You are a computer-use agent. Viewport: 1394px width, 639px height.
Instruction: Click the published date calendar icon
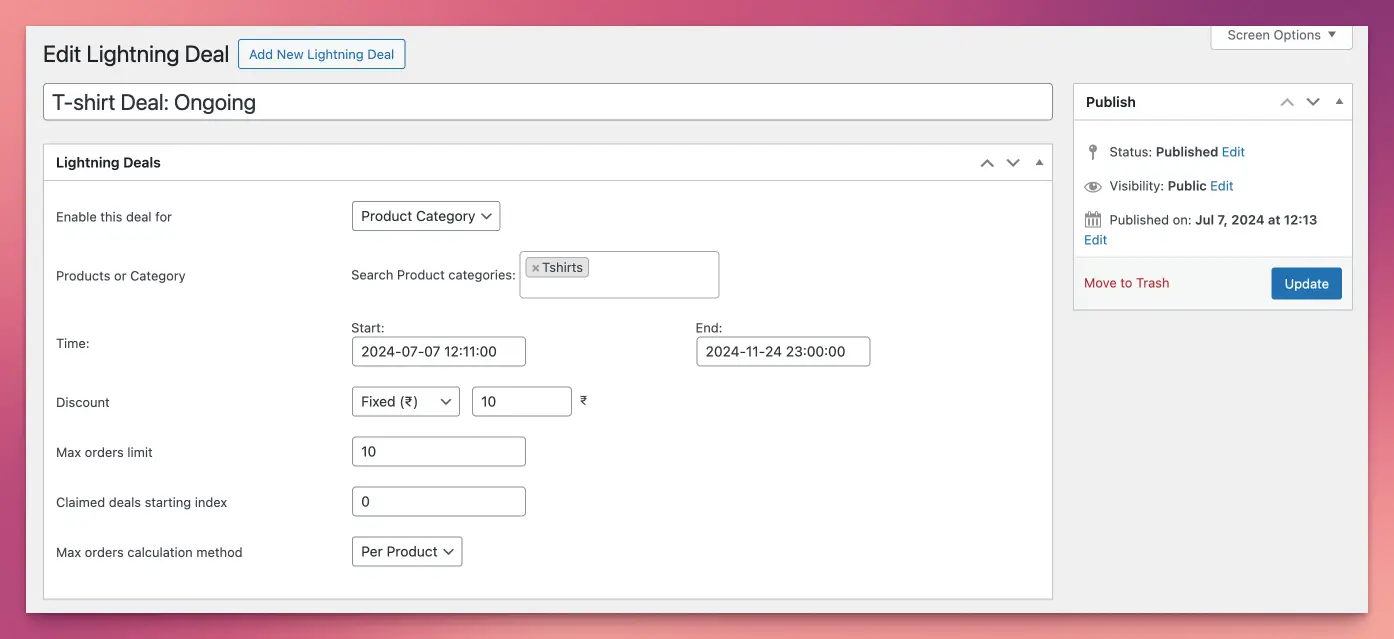coord(1093,220)
